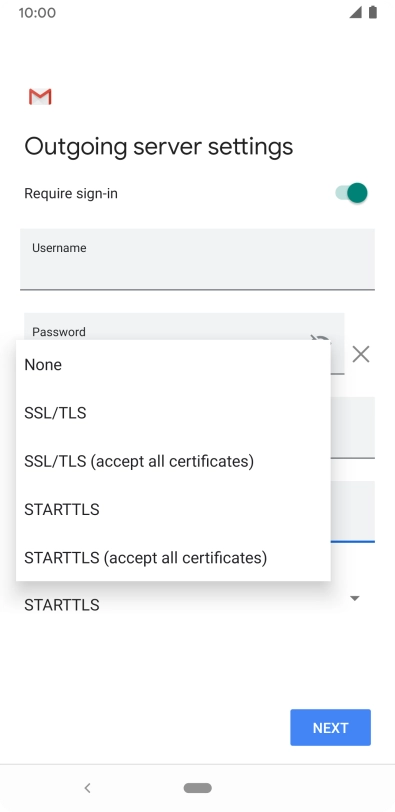Tap the cellular signal status icon

point(355,12)
